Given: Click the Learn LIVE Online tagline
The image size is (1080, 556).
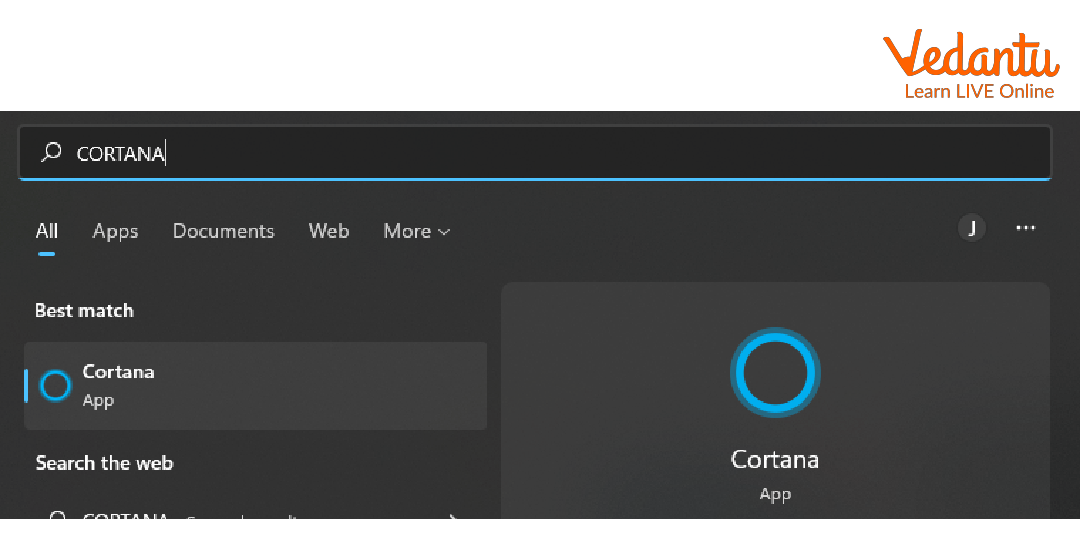Looking at the screenshot, I should point(978,92).
